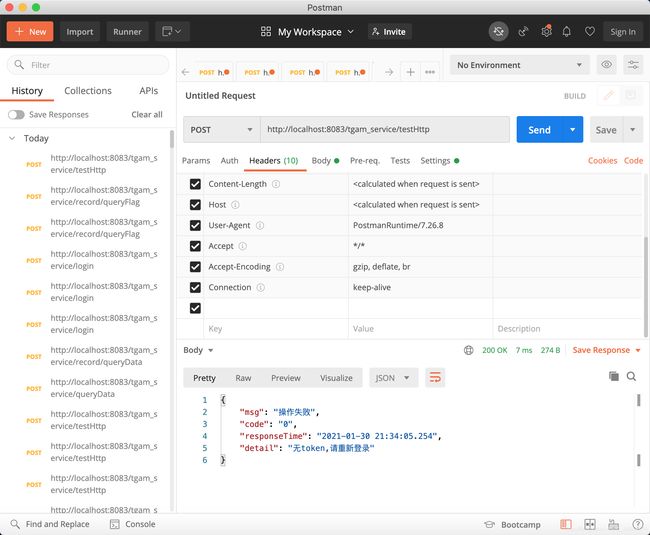Uncheck the Content-Length header checkbox

coord(195,184)
